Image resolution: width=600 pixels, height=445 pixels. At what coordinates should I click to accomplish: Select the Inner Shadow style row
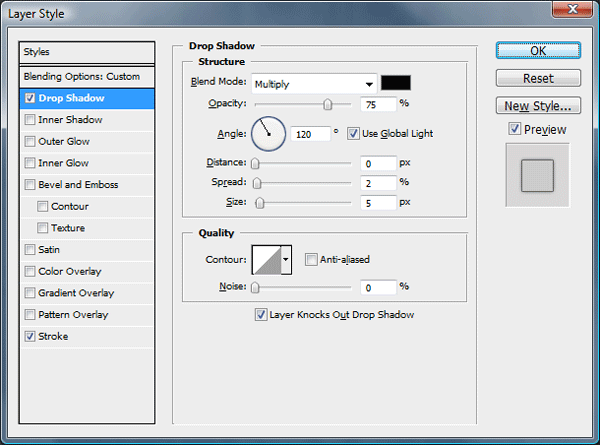tap(87, 120)
